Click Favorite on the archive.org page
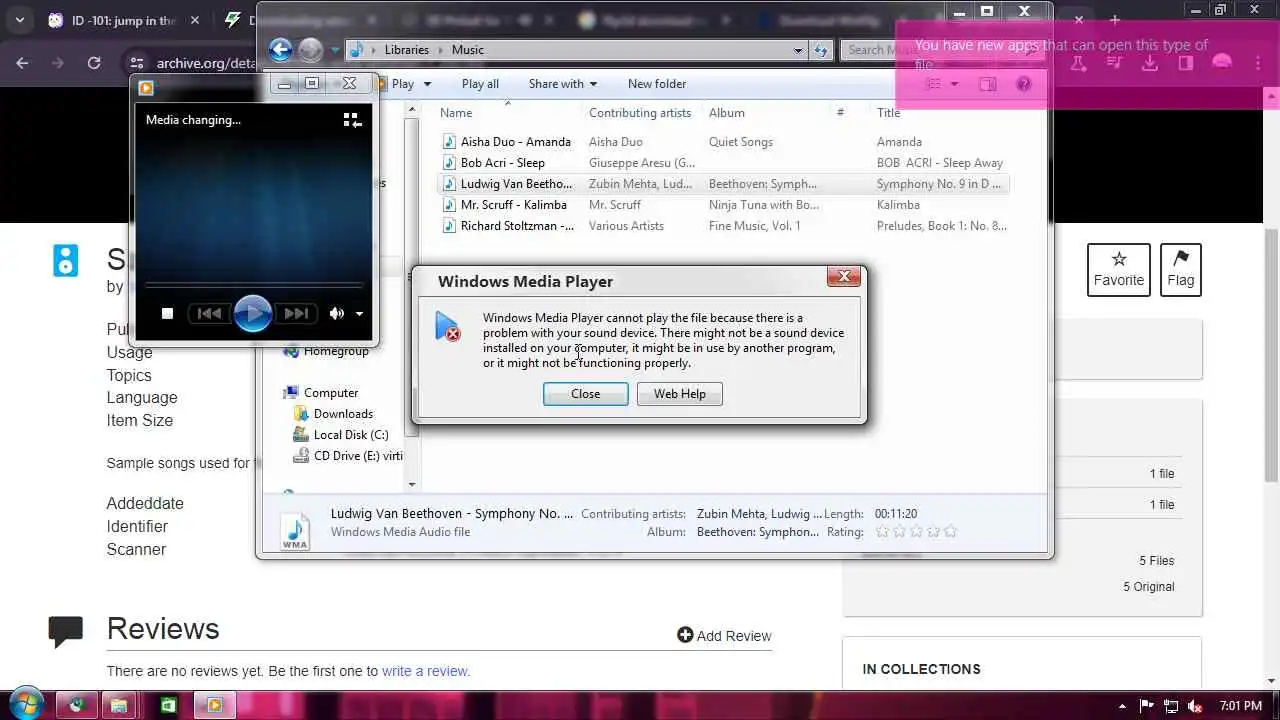The image size is (1280, 720). 1119,270
